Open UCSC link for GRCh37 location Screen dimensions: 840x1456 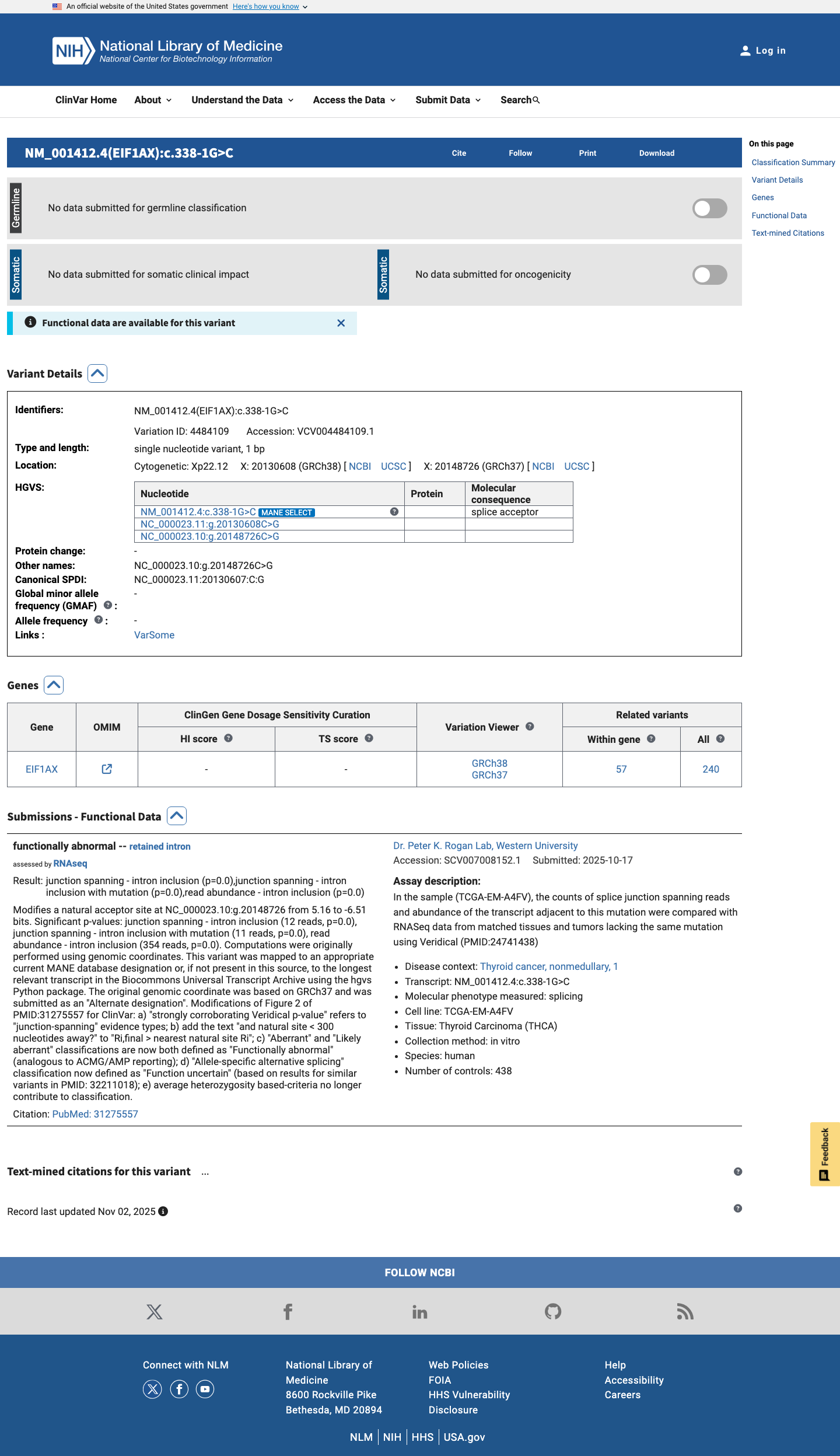click(x=577, y=466)
